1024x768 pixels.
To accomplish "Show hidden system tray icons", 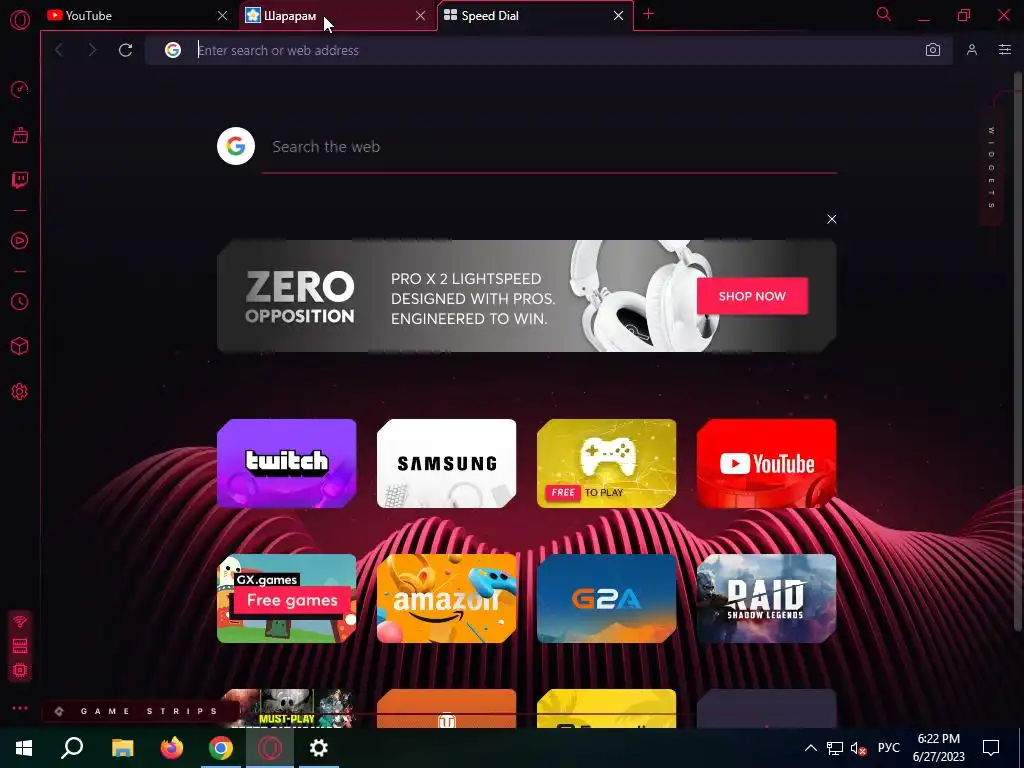I will 810,748.
